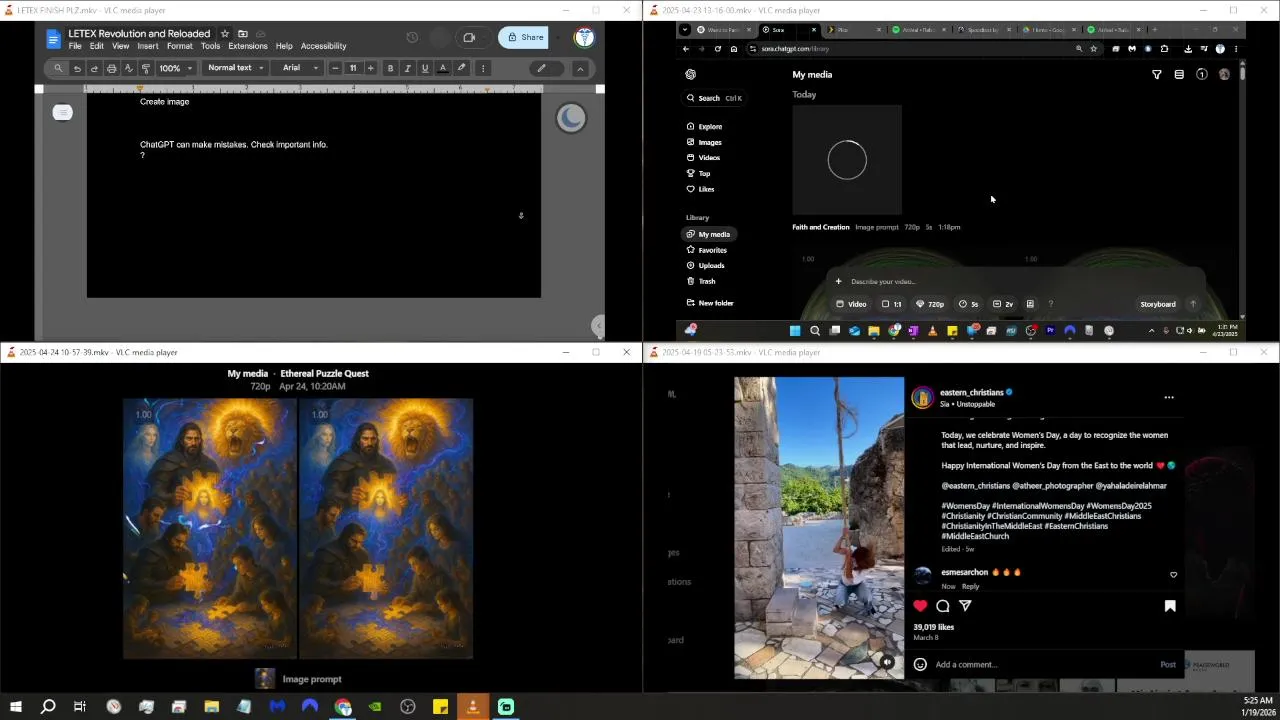Open the text color picker in Docs
The width and height of the screenshot is (1280, 720).
click(x=443, y=68)
